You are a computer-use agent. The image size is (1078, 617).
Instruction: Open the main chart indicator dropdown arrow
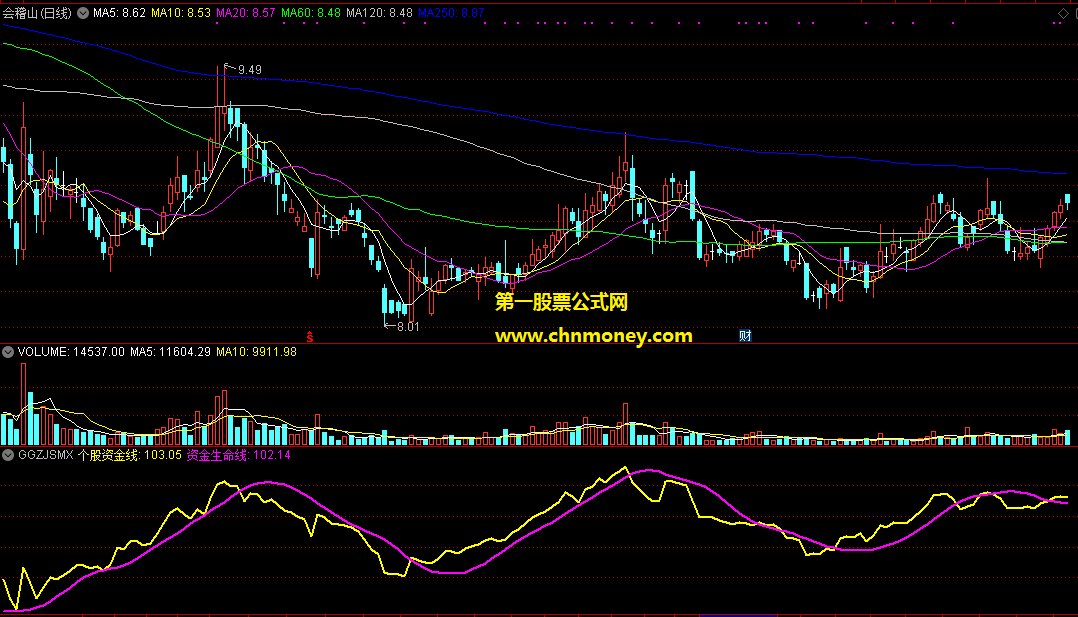(82, 13)
